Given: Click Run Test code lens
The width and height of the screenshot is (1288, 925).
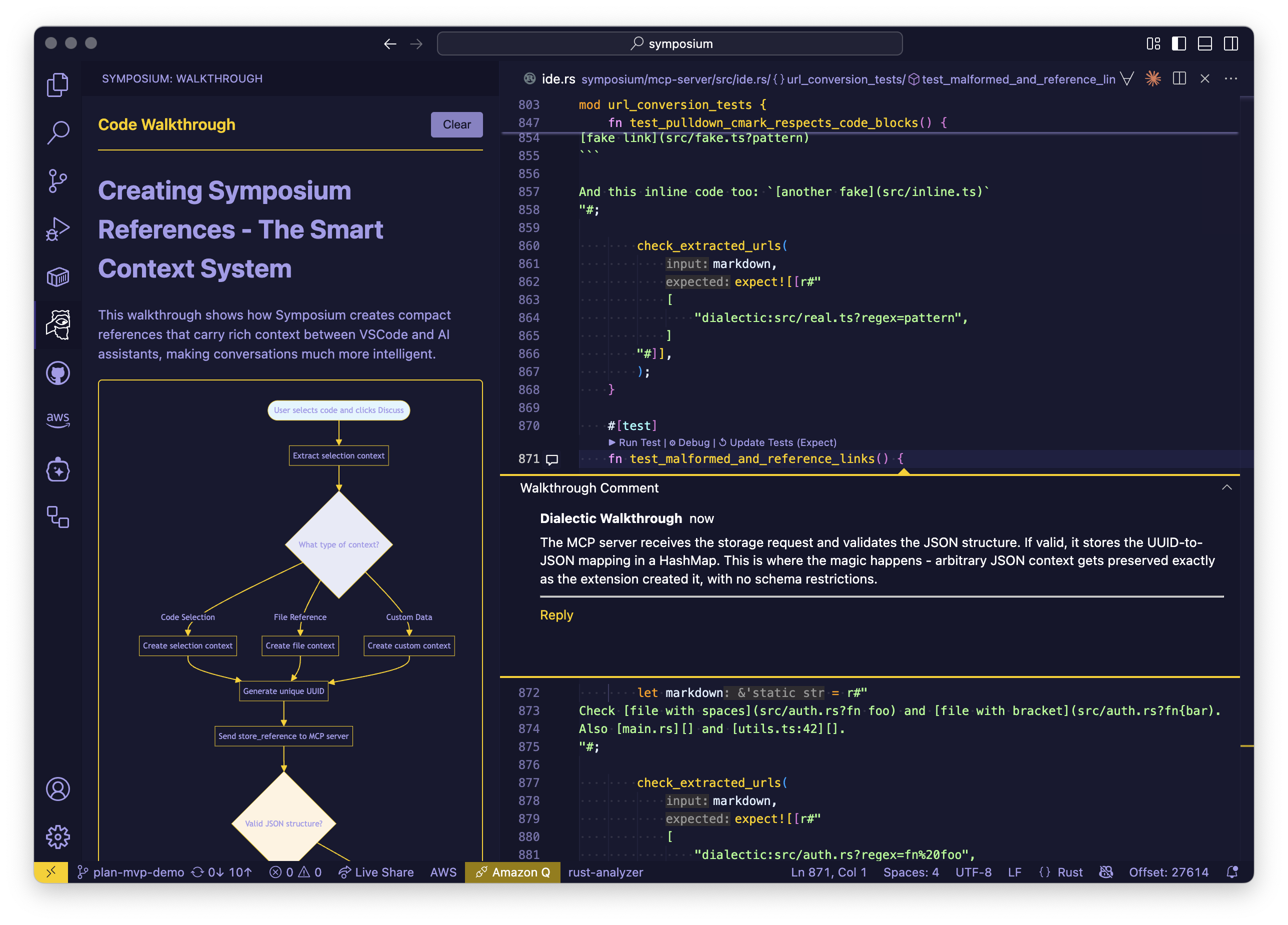Looking at the screenshot, I should (634, 442).
